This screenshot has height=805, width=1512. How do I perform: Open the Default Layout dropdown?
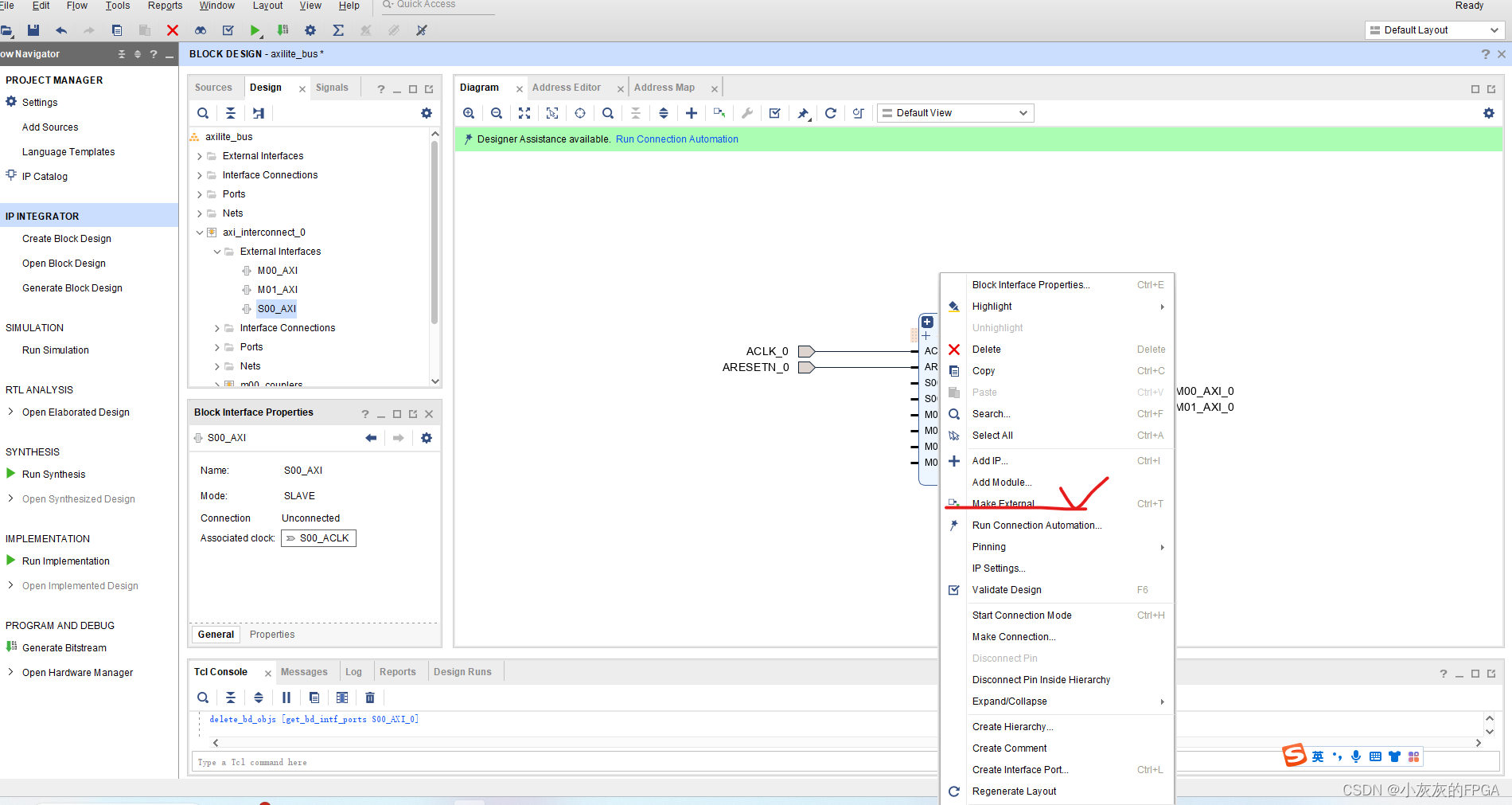coord(1434,30)
